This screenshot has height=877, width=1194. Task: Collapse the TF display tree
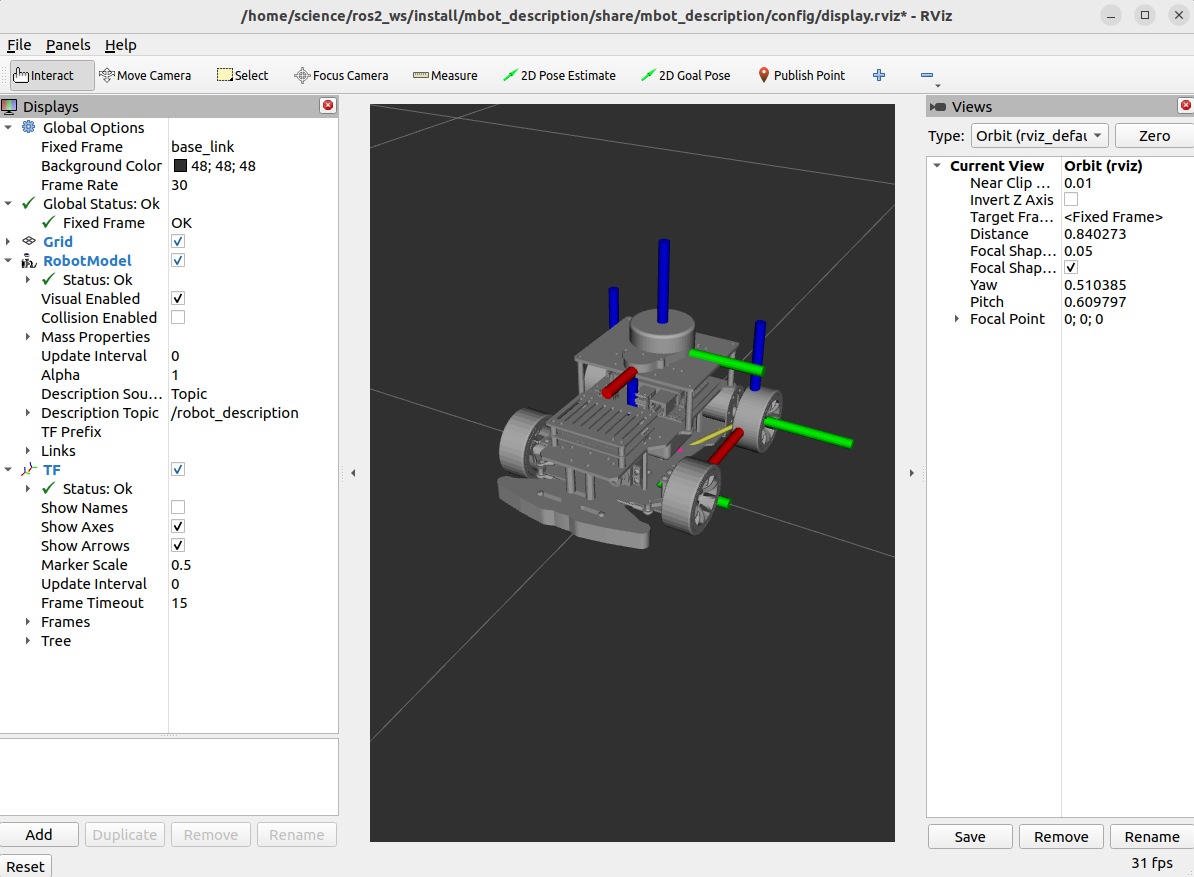coord(9,469)
